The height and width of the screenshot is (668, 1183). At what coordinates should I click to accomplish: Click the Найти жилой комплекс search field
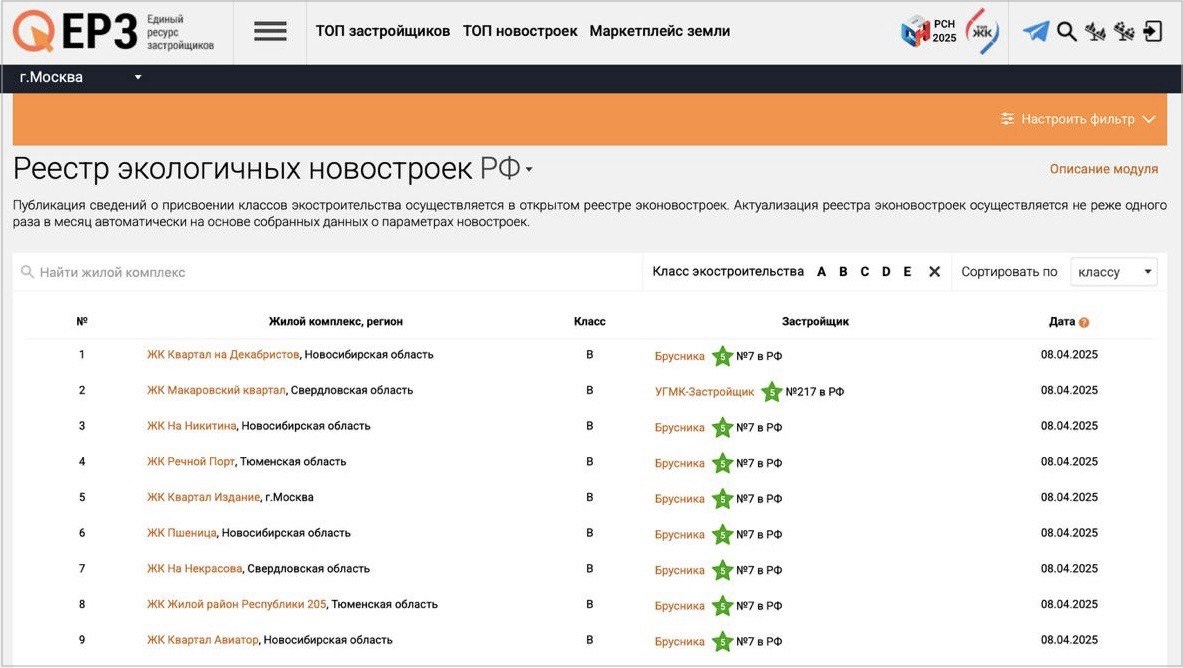330,272
